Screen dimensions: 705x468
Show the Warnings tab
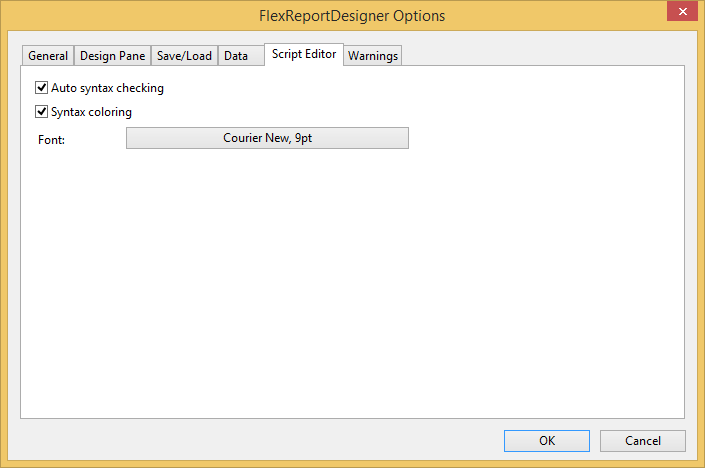click(373, 56)
